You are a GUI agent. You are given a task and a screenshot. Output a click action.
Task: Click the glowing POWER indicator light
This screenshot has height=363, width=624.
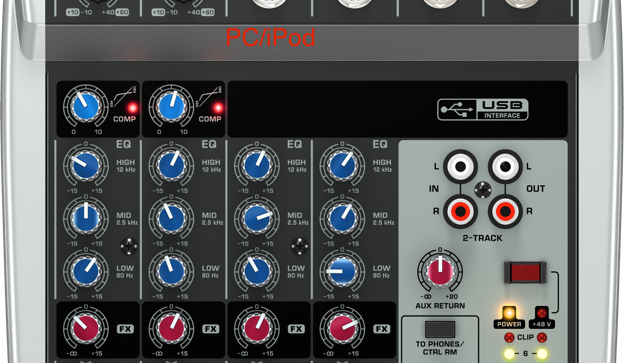click(x=509, y=312)
